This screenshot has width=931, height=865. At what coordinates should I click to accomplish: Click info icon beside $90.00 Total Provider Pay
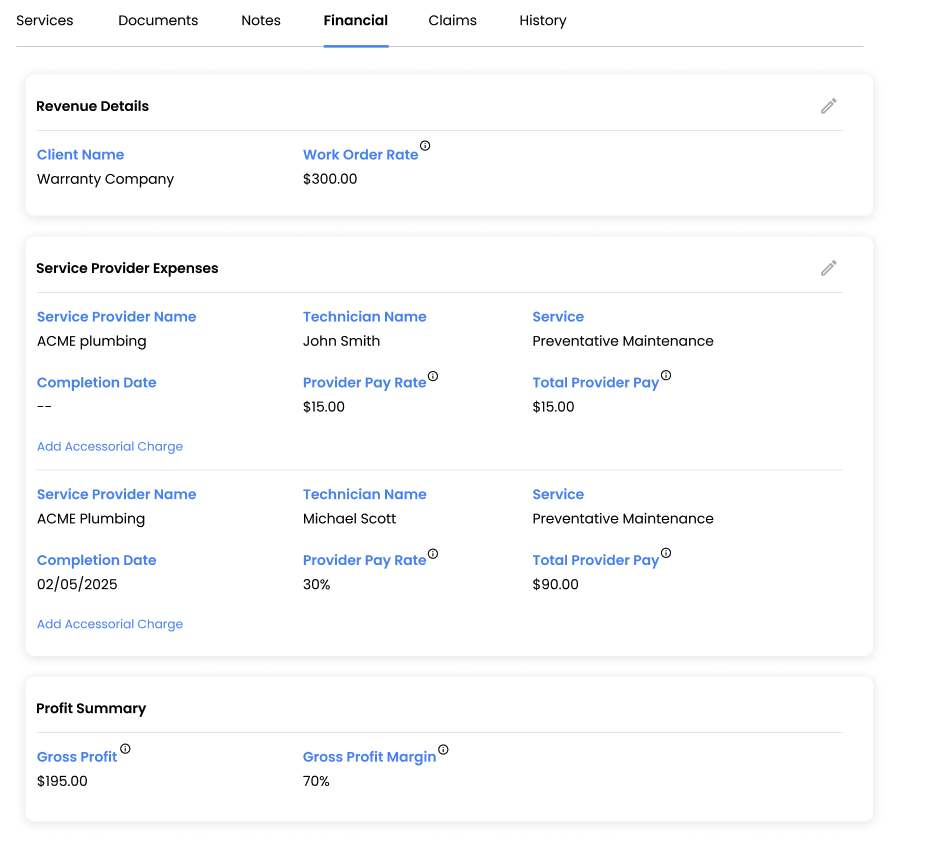666,554
